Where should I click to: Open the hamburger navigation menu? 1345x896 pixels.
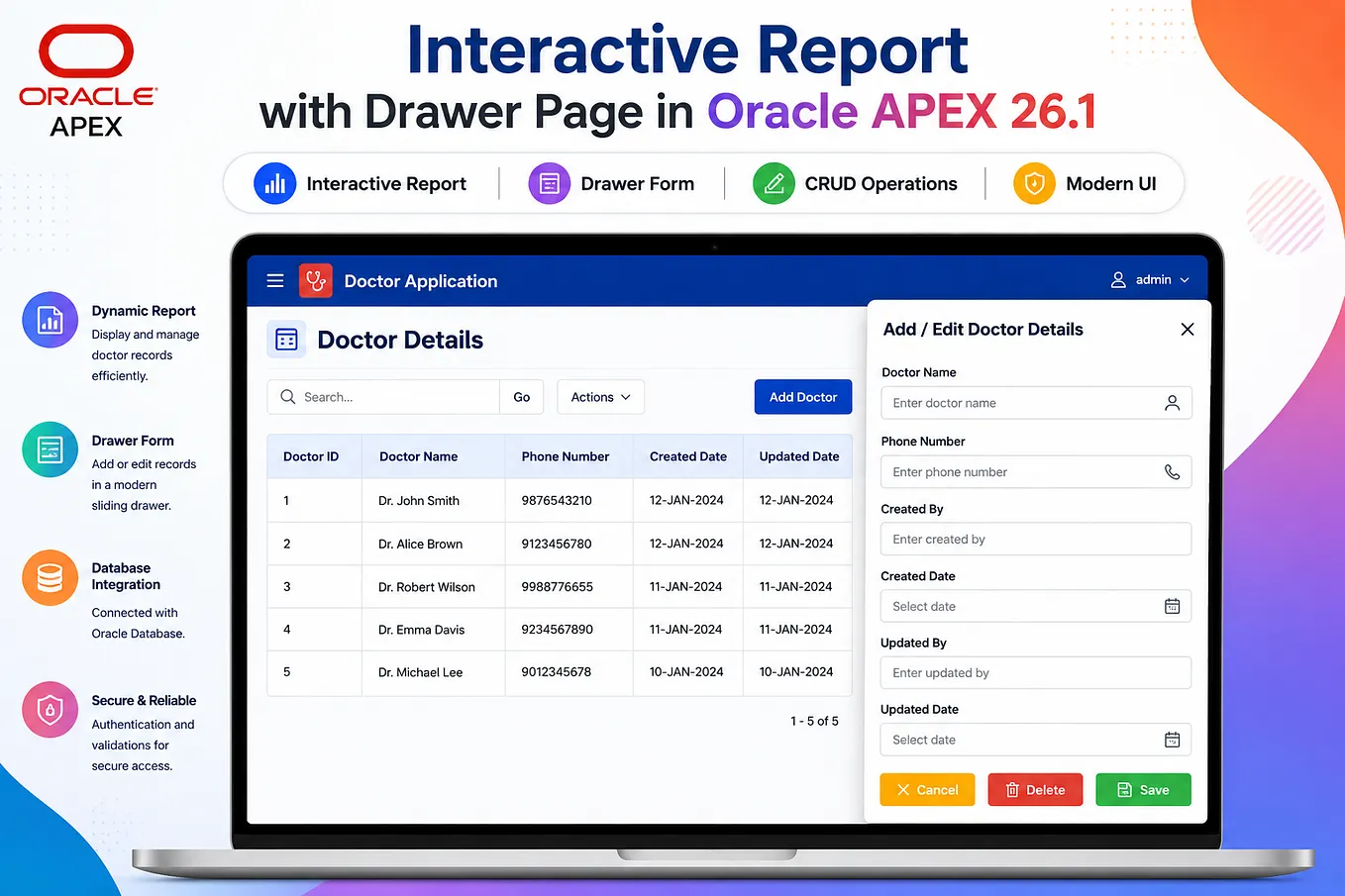tap(275, 281)
